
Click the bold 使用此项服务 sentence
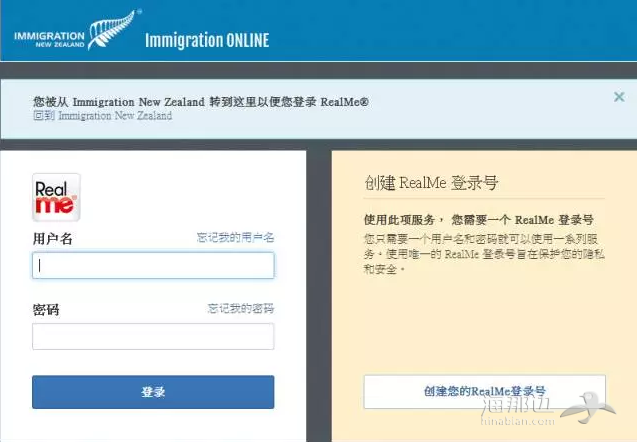click(x=479, y=220)
